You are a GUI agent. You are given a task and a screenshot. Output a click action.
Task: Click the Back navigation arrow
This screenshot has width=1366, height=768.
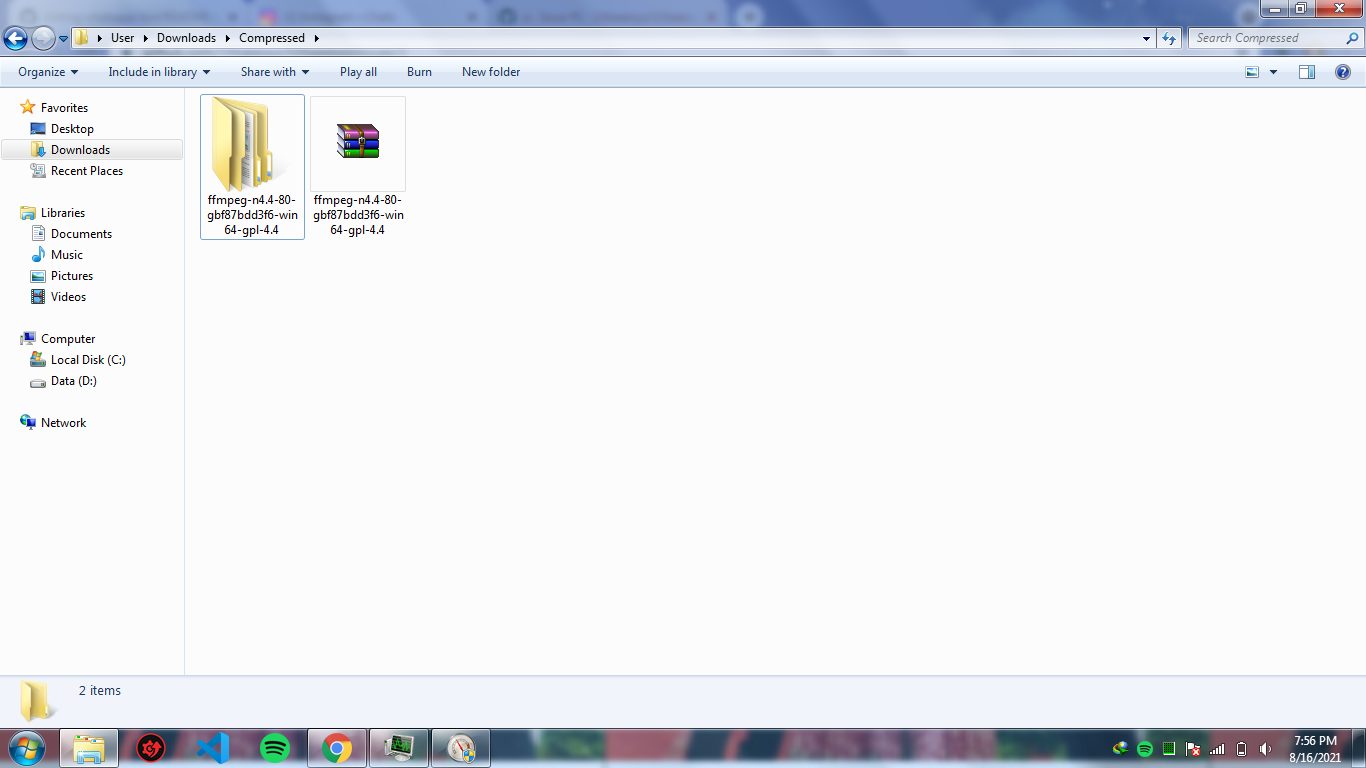(x=16, y=38)
